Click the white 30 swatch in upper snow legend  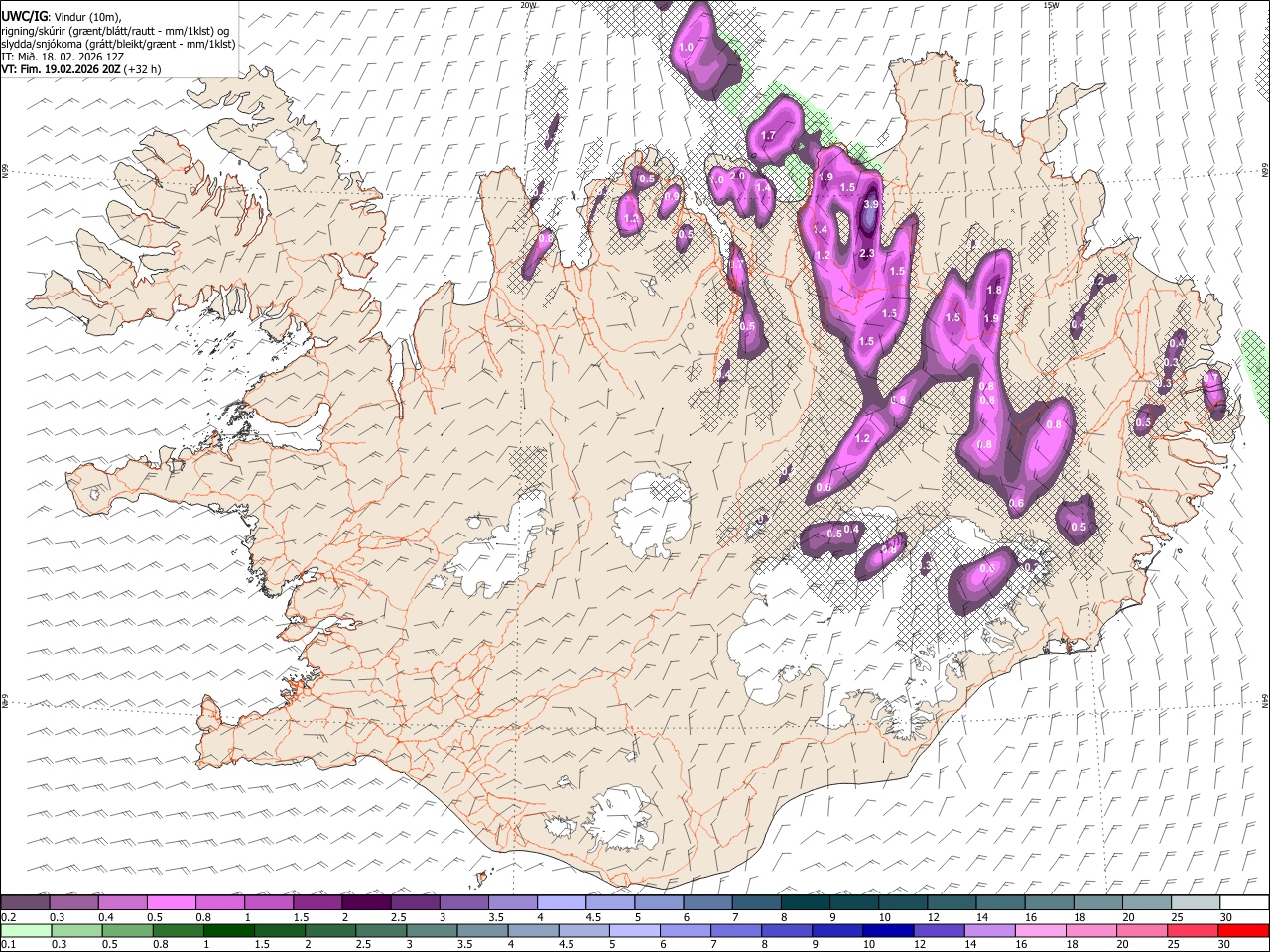1244,903
